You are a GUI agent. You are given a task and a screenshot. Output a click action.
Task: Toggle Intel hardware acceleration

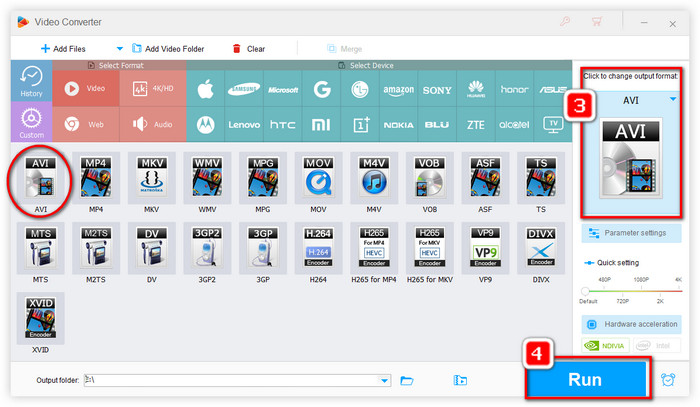tap(656, 345)
